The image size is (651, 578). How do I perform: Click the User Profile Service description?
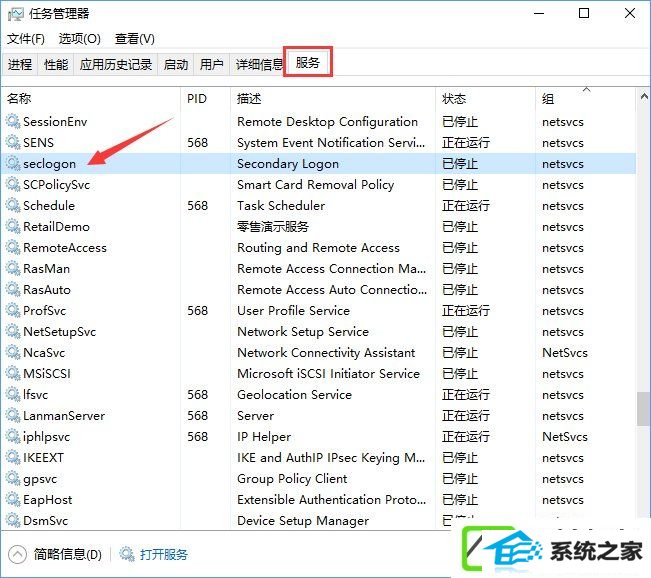(x=294, y=311)
